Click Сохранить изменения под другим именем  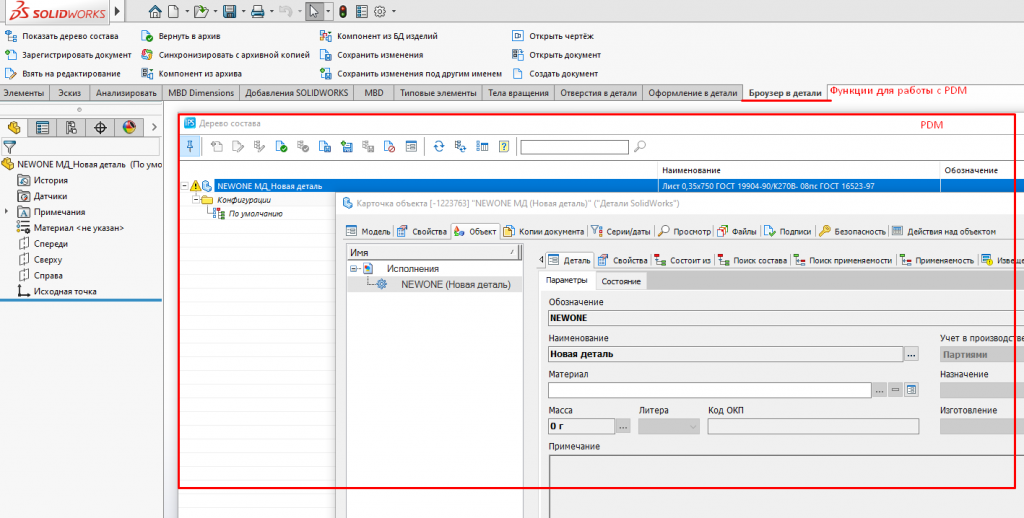point(410,74)
